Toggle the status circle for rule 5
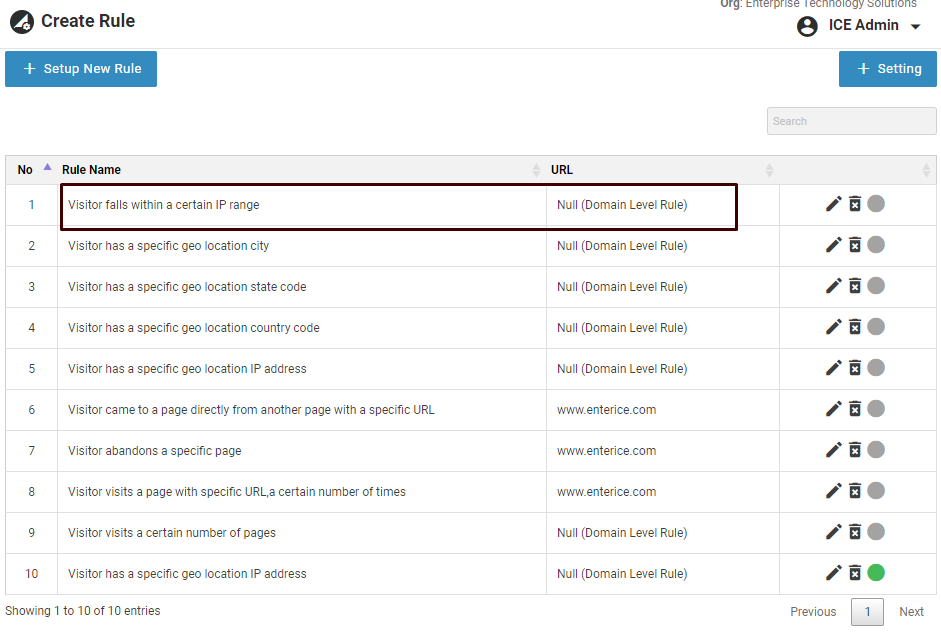 pos(876,368)
